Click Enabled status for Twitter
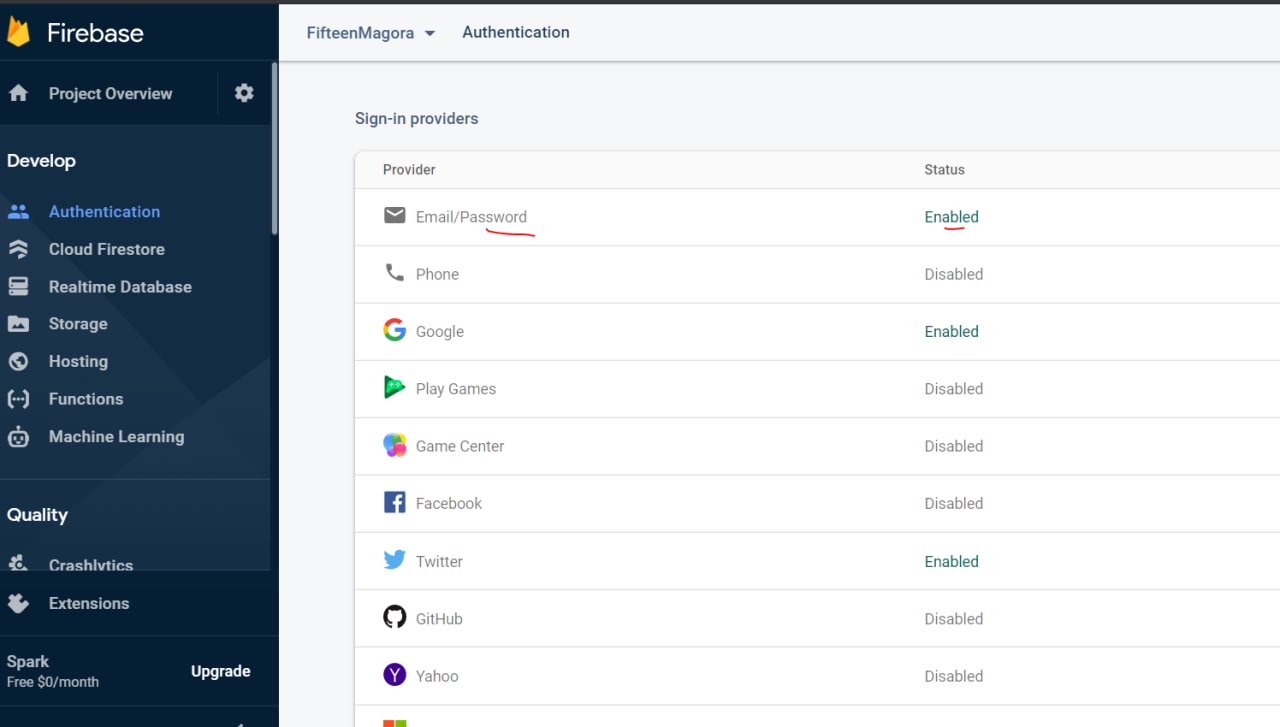1280x727 pixels. 951,561
